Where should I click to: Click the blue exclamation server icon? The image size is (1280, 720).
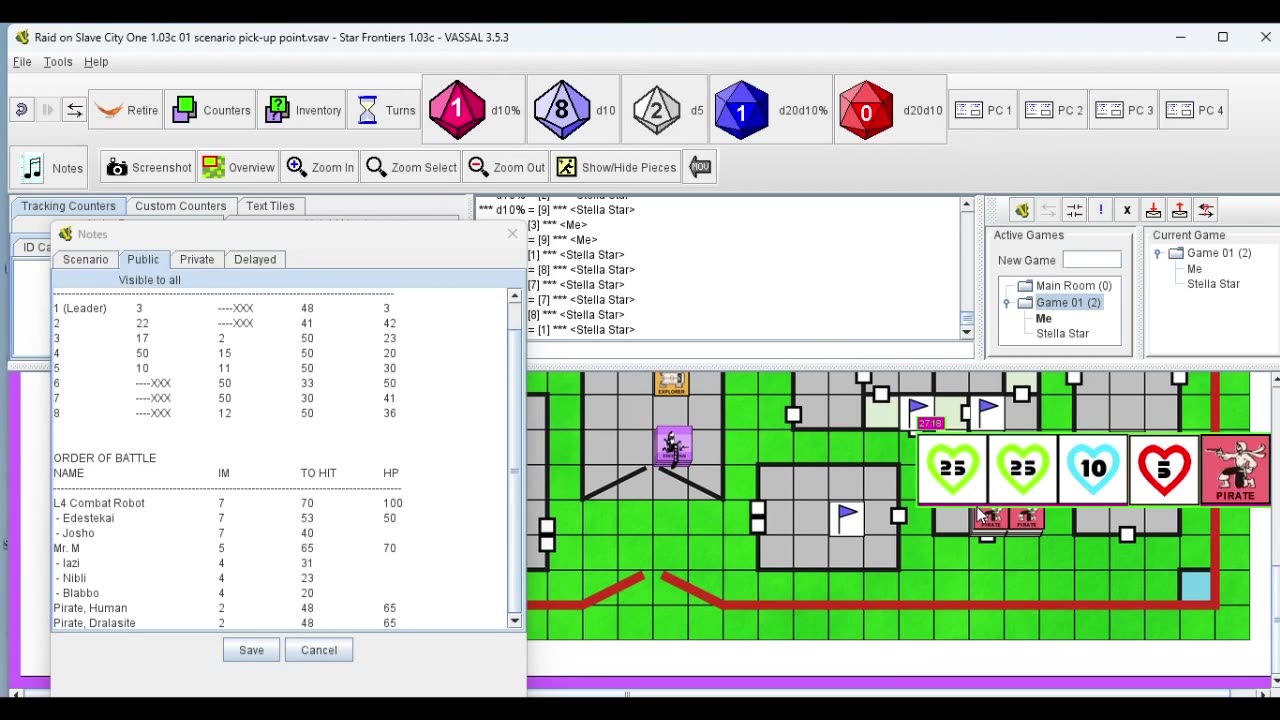(x=1100, y=210)
